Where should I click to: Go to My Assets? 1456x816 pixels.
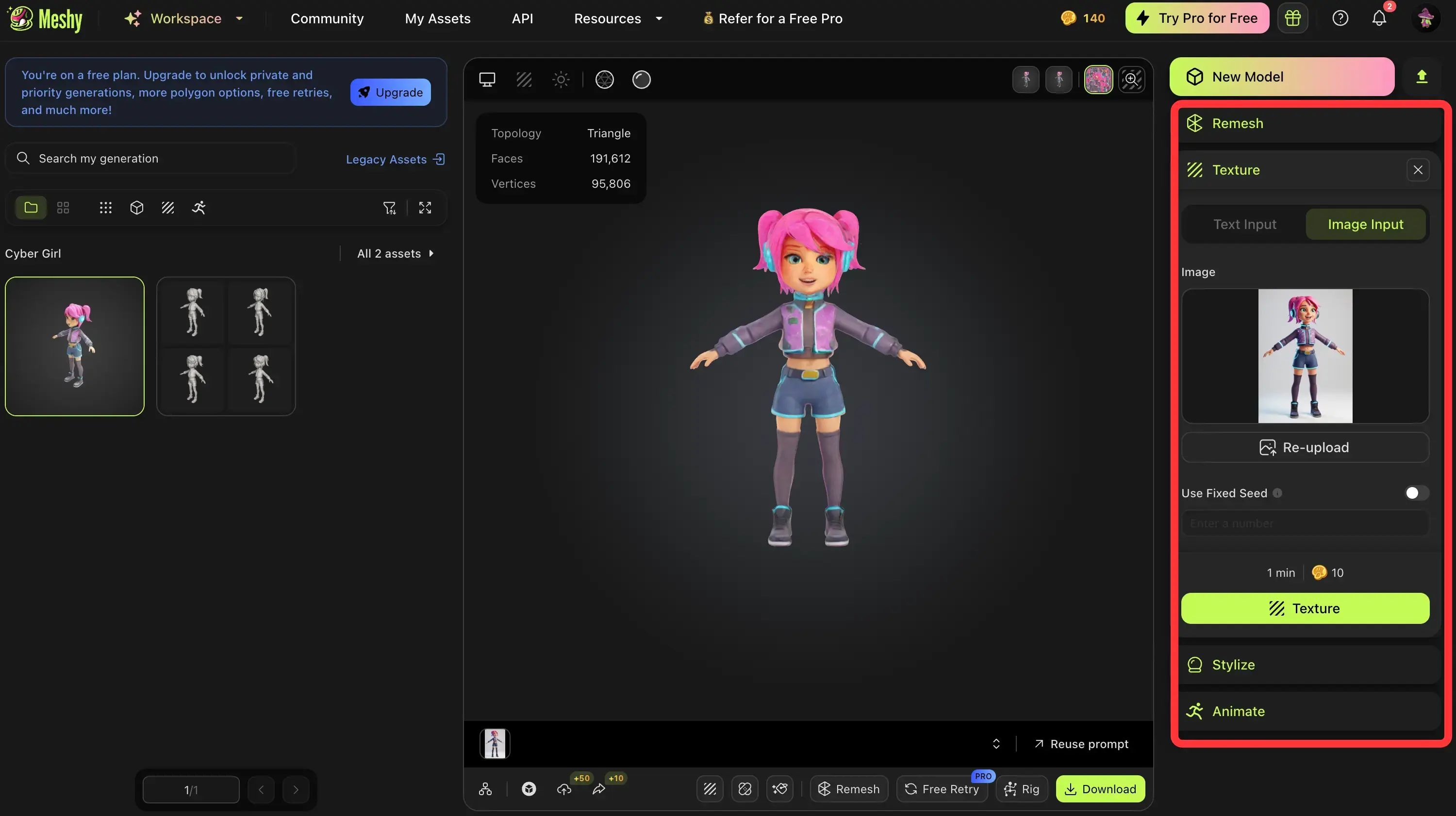coord(437,18)
